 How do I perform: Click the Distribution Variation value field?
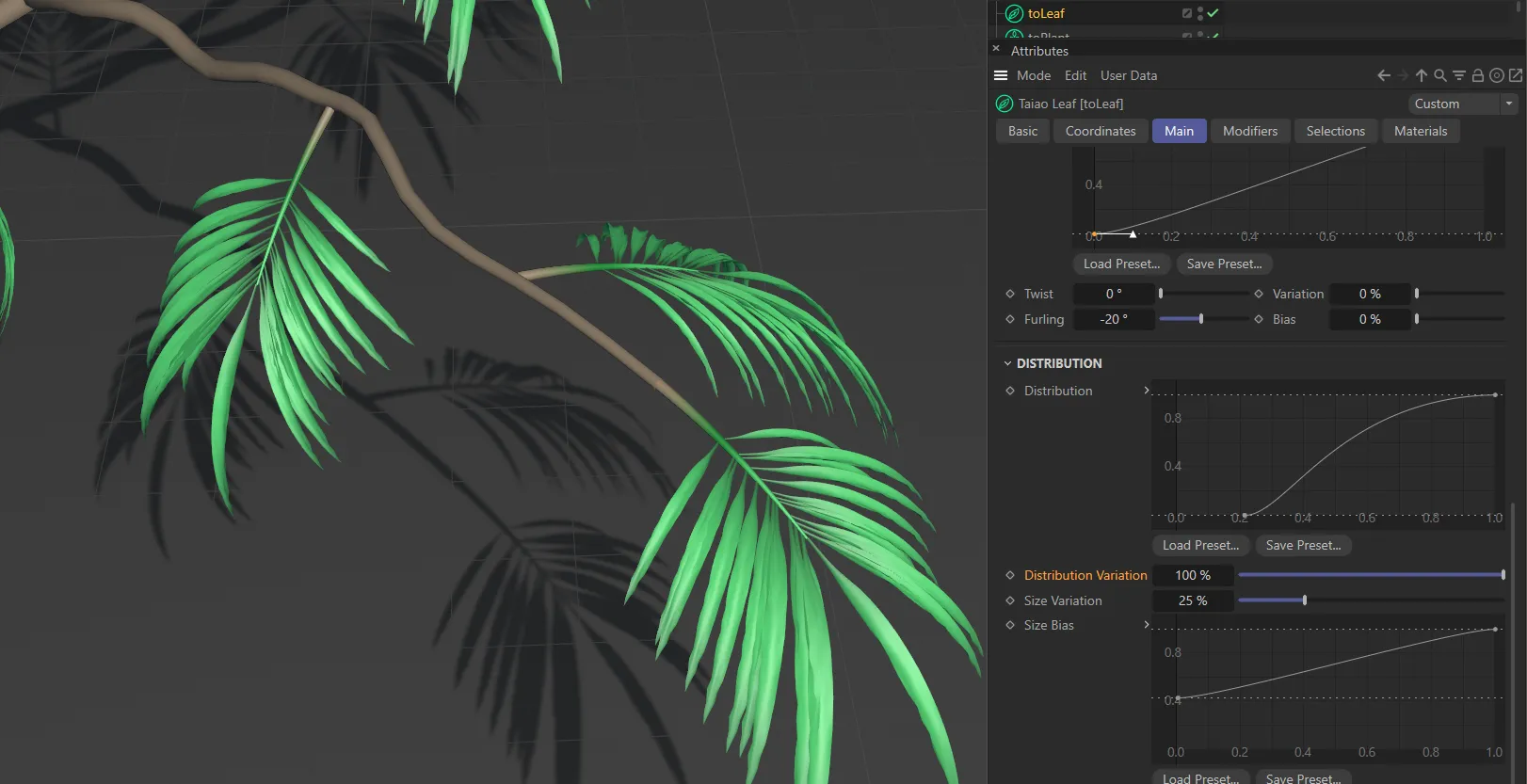tap(1193, 575)
